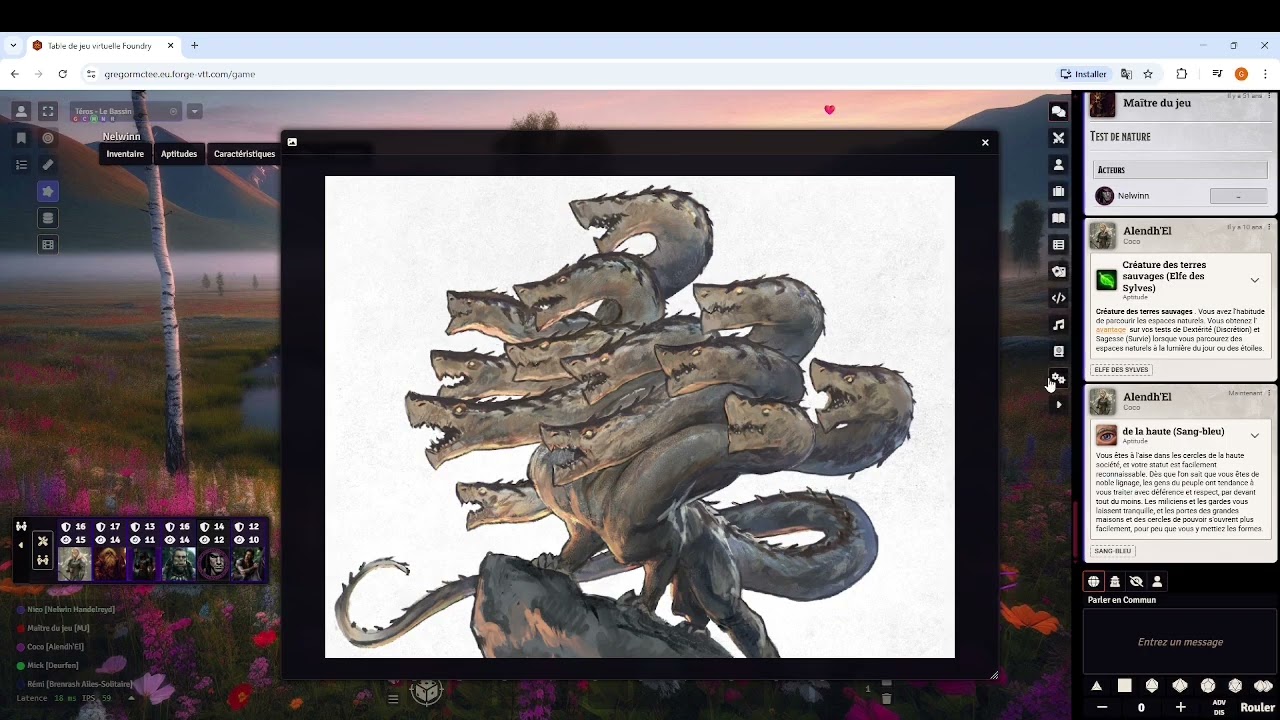The width and height of the screenshot is (1280, 720).
Task: Open the journal book sidebar tab
Action: [x=1058, y=218]
